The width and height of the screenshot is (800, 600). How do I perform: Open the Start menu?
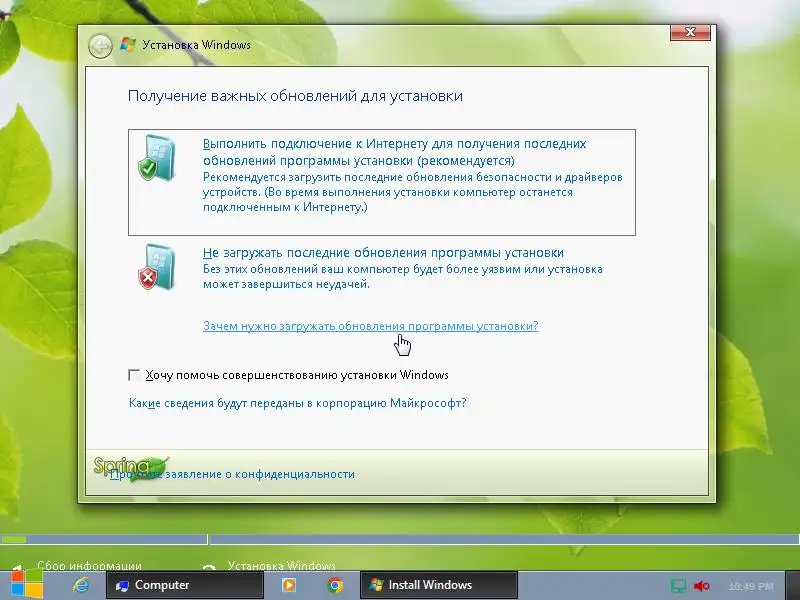pos(27,584)
